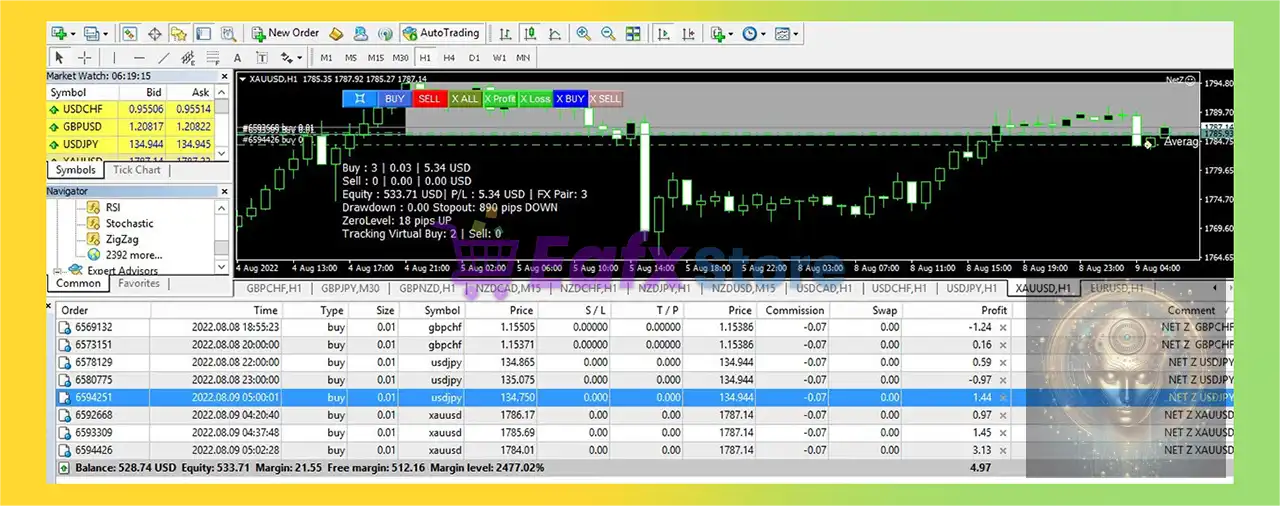Click the red SELL button on chart

(429, 99)
